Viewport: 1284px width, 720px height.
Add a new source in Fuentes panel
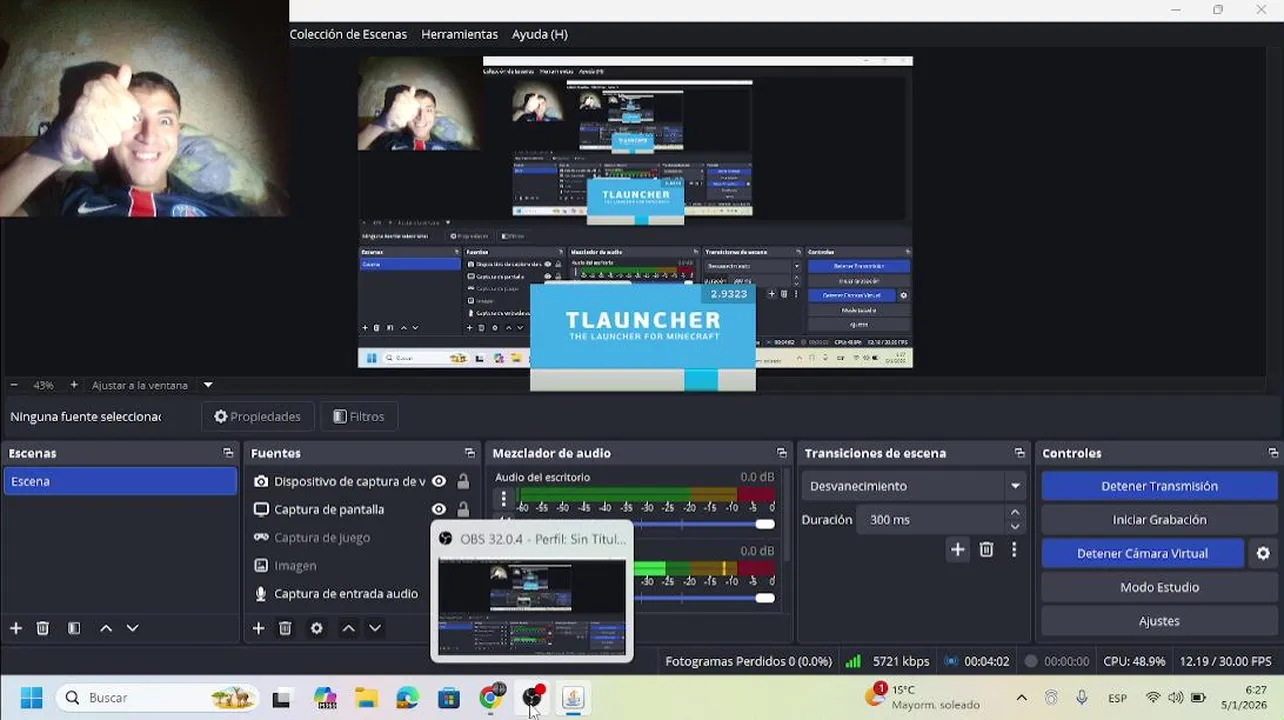[258, 628]
